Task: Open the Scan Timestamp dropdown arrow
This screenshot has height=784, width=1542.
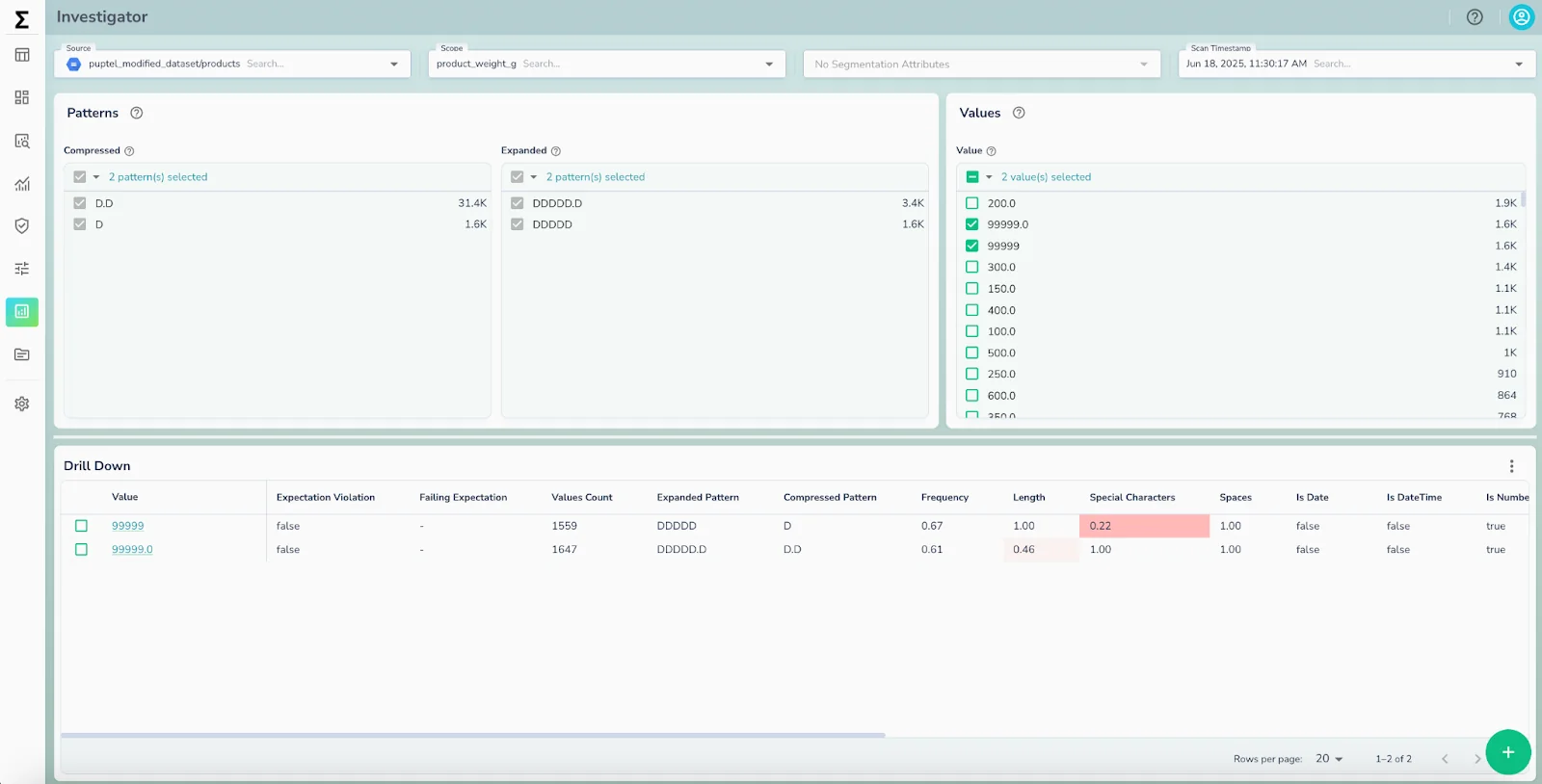Action: click(1519, 65)
